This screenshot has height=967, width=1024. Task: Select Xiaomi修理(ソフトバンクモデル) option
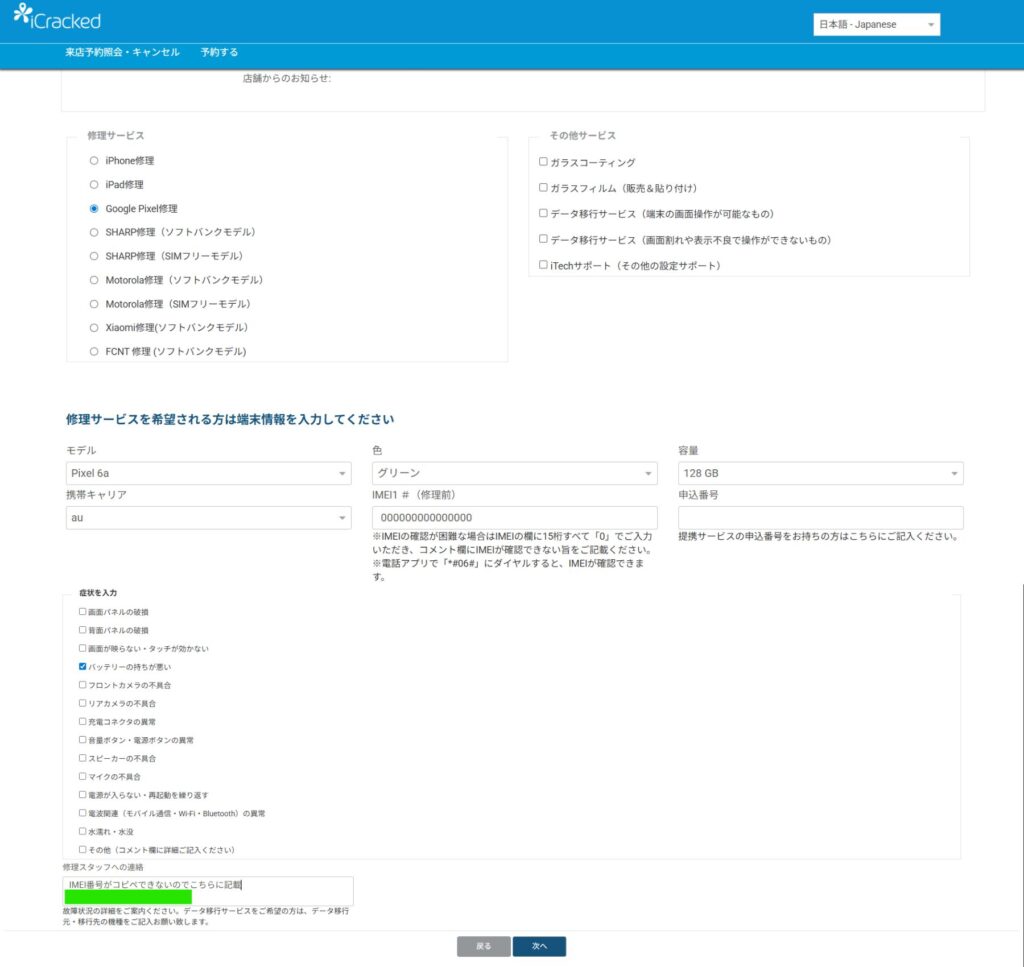coord(94,328)
